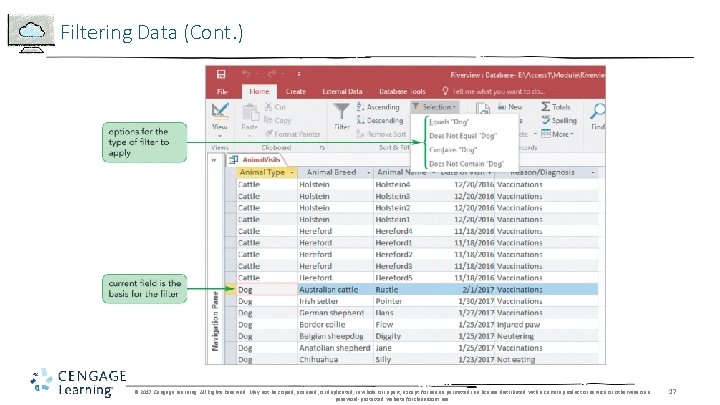Choose Does Not Equal "Dog" option

463,136
